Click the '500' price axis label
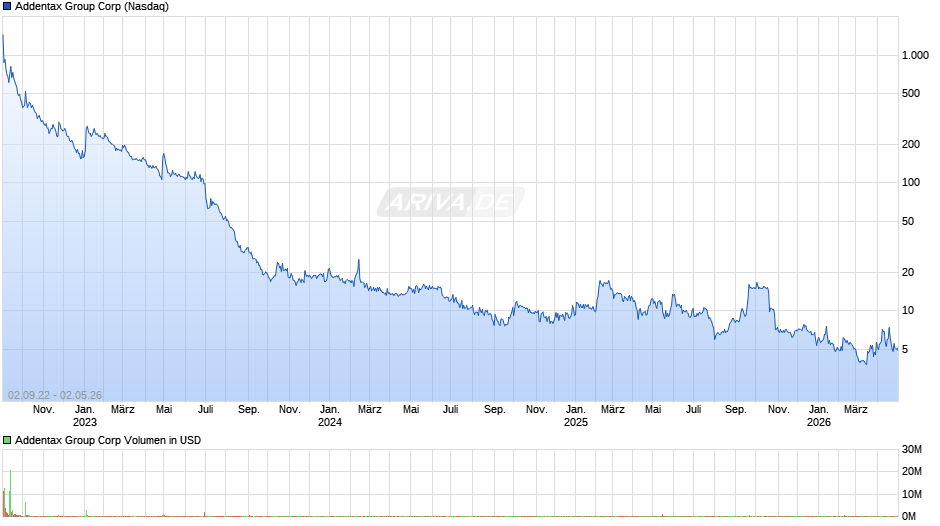 [911, 94]
